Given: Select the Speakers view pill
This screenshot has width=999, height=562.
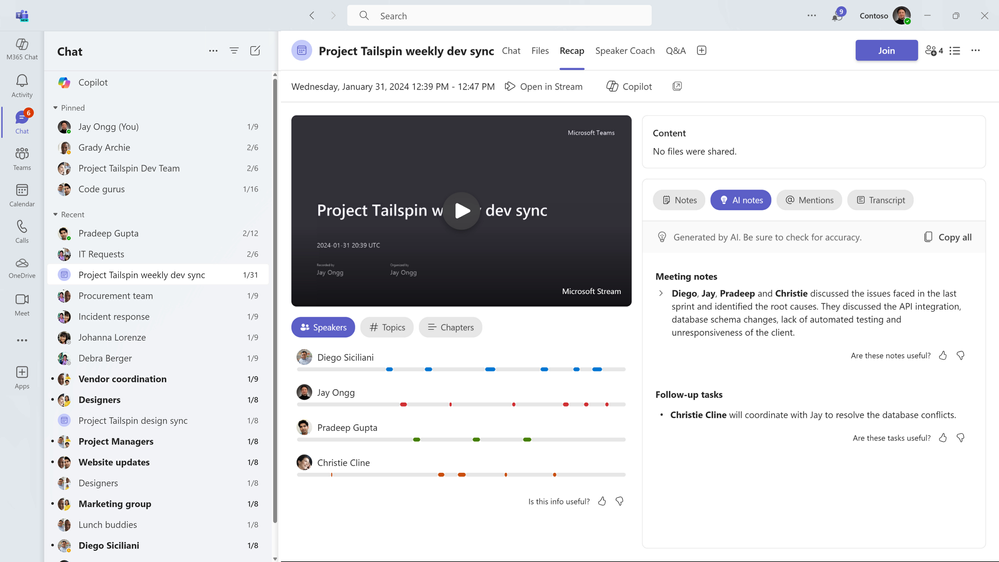Looking at the screenshot, I should (x=323, y=327).
